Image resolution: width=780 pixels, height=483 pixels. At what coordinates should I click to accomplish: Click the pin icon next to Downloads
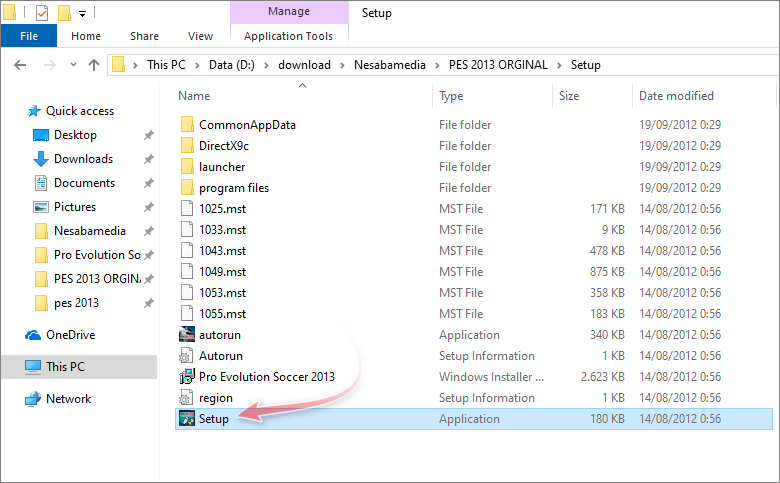point(149,159)
